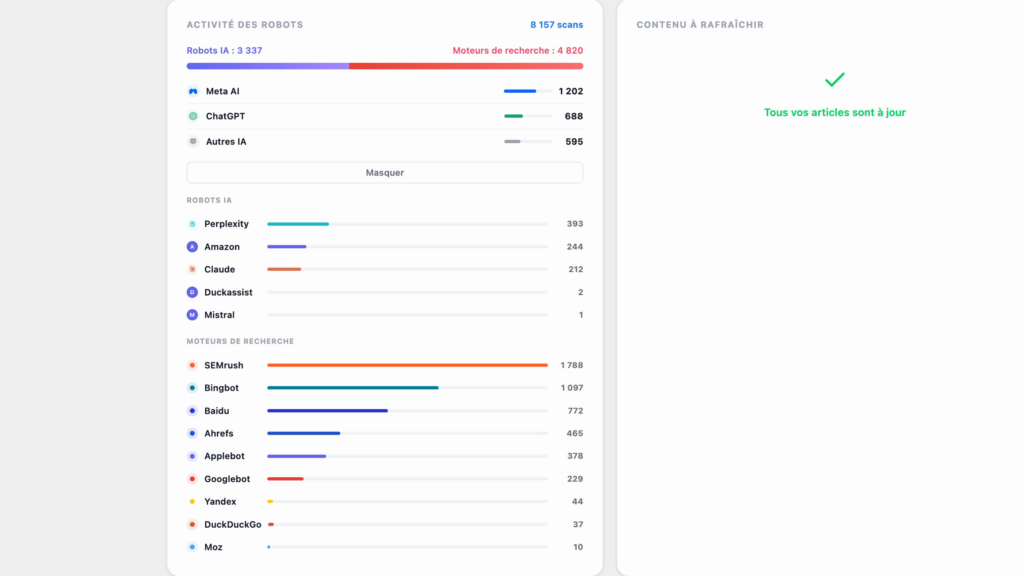
Task: Click the 'CONTENU À RAFRAÎCHIR' heading
Action: pyautogui.click(x=700, y=25)
